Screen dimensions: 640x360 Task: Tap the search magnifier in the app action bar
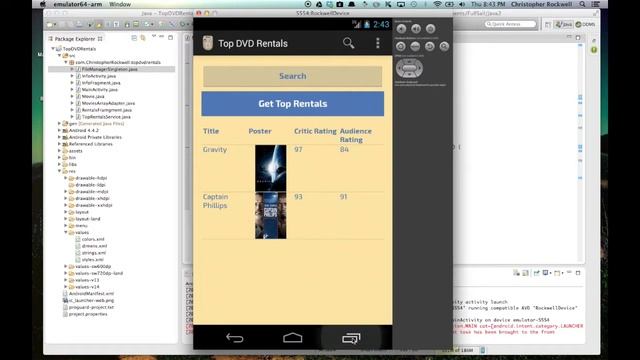(x=348, y=43)
